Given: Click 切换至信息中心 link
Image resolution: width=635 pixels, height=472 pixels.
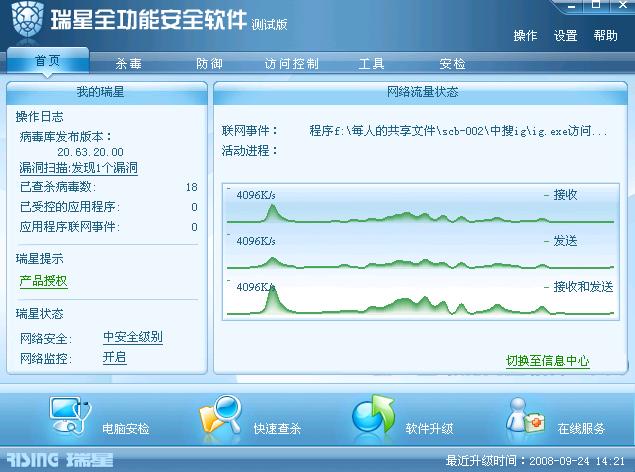Looking at the screenshot, I should pos(548,360).
